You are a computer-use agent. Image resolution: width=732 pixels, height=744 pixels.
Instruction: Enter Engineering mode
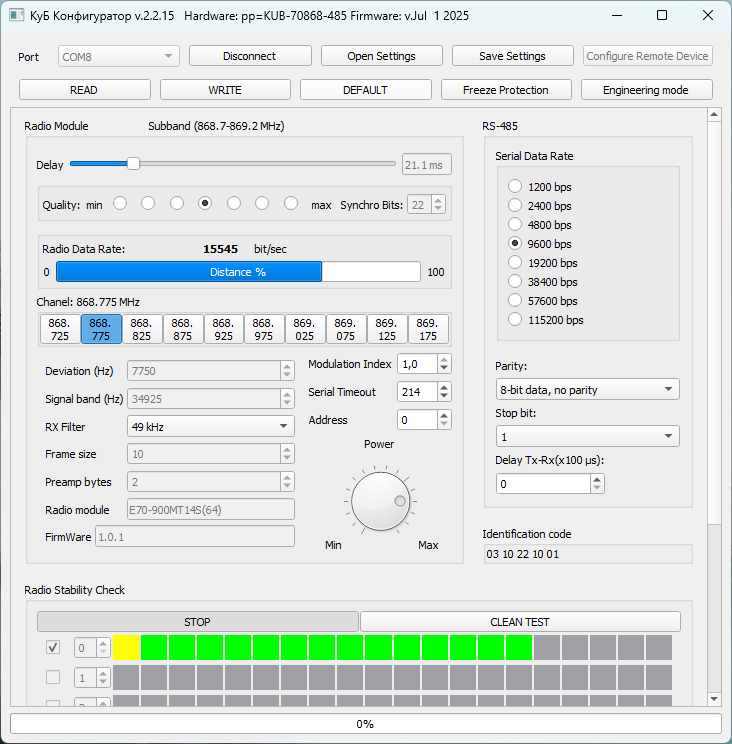646,90
